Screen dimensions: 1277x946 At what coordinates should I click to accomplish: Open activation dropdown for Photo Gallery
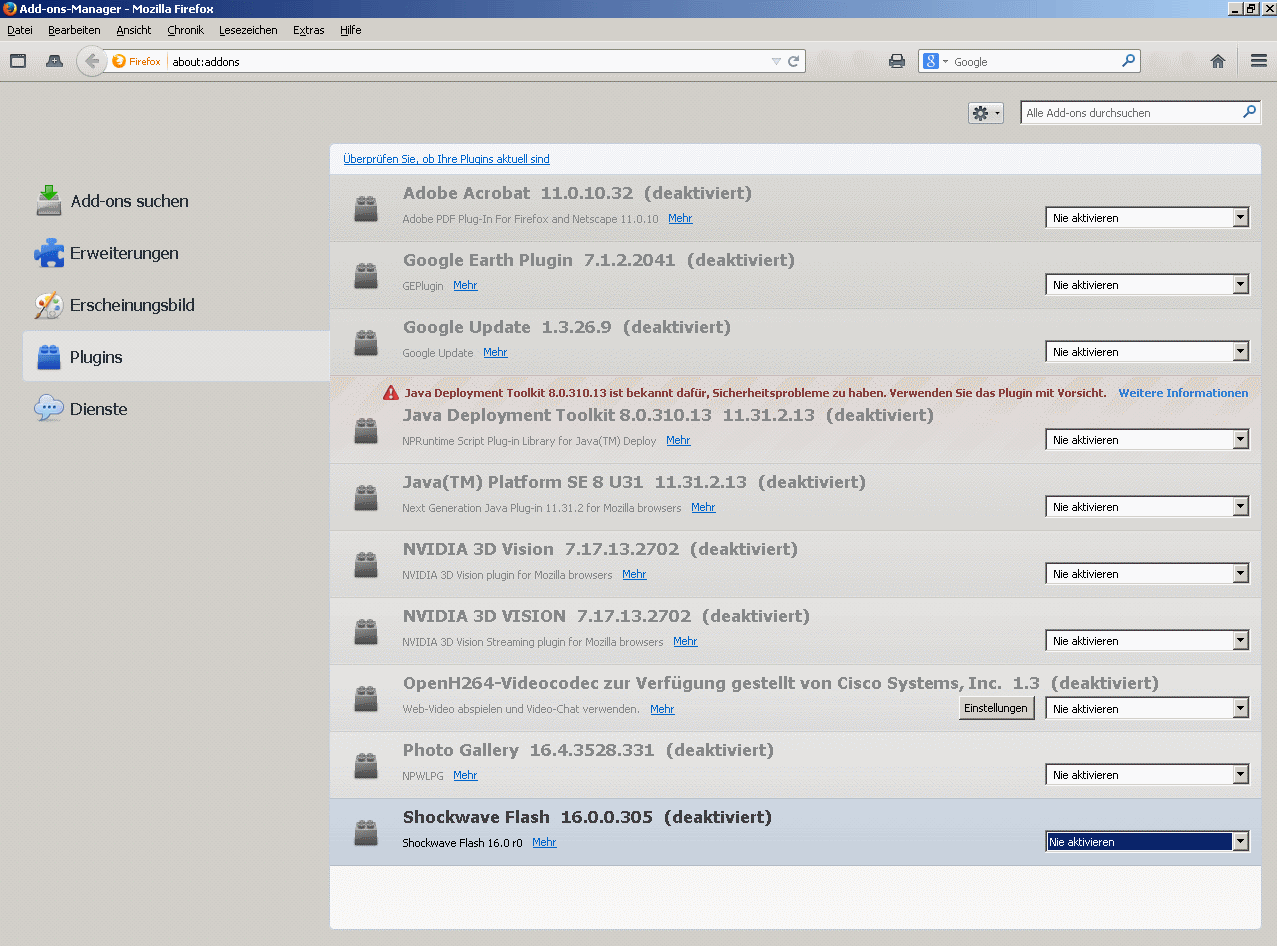point(1147,775)
